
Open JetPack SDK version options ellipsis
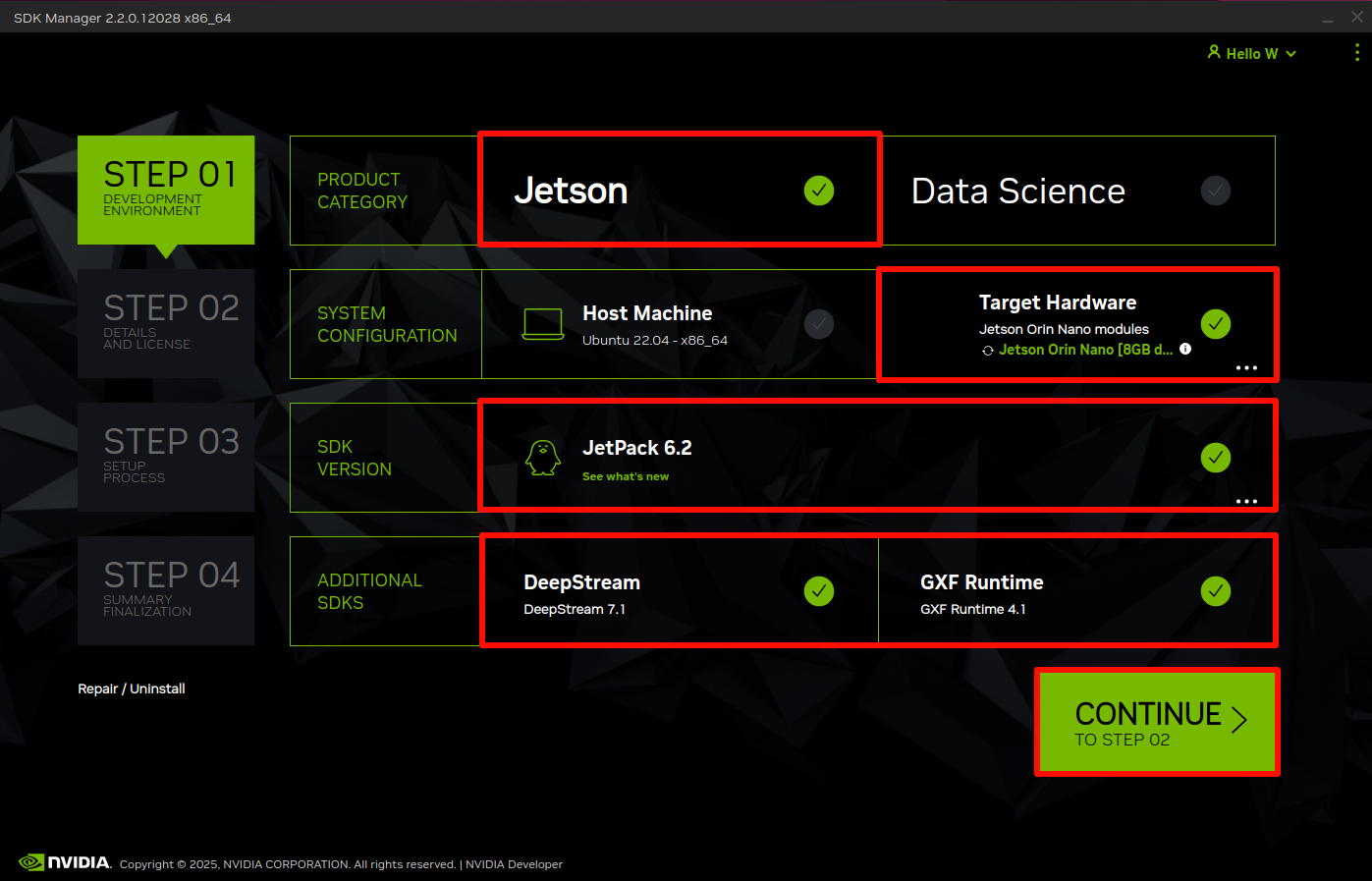coord(1246,501)
